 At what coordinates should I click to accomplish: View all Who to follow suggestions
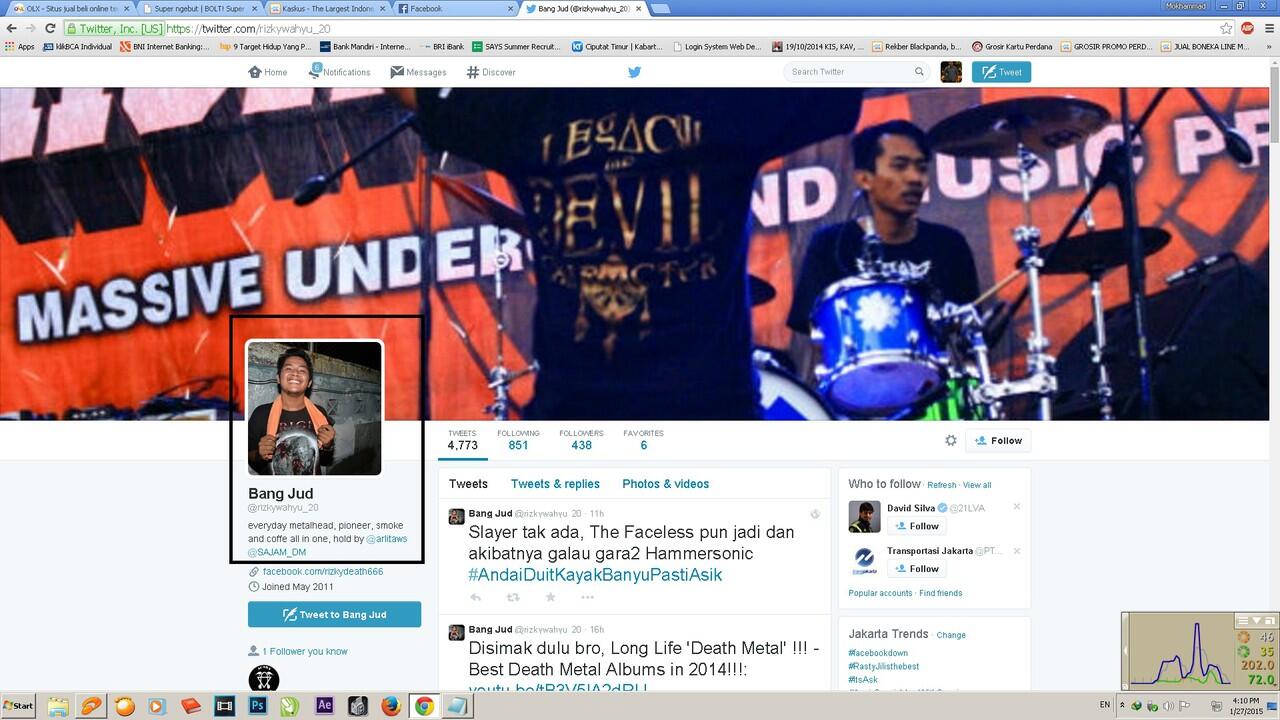point(977,485)
